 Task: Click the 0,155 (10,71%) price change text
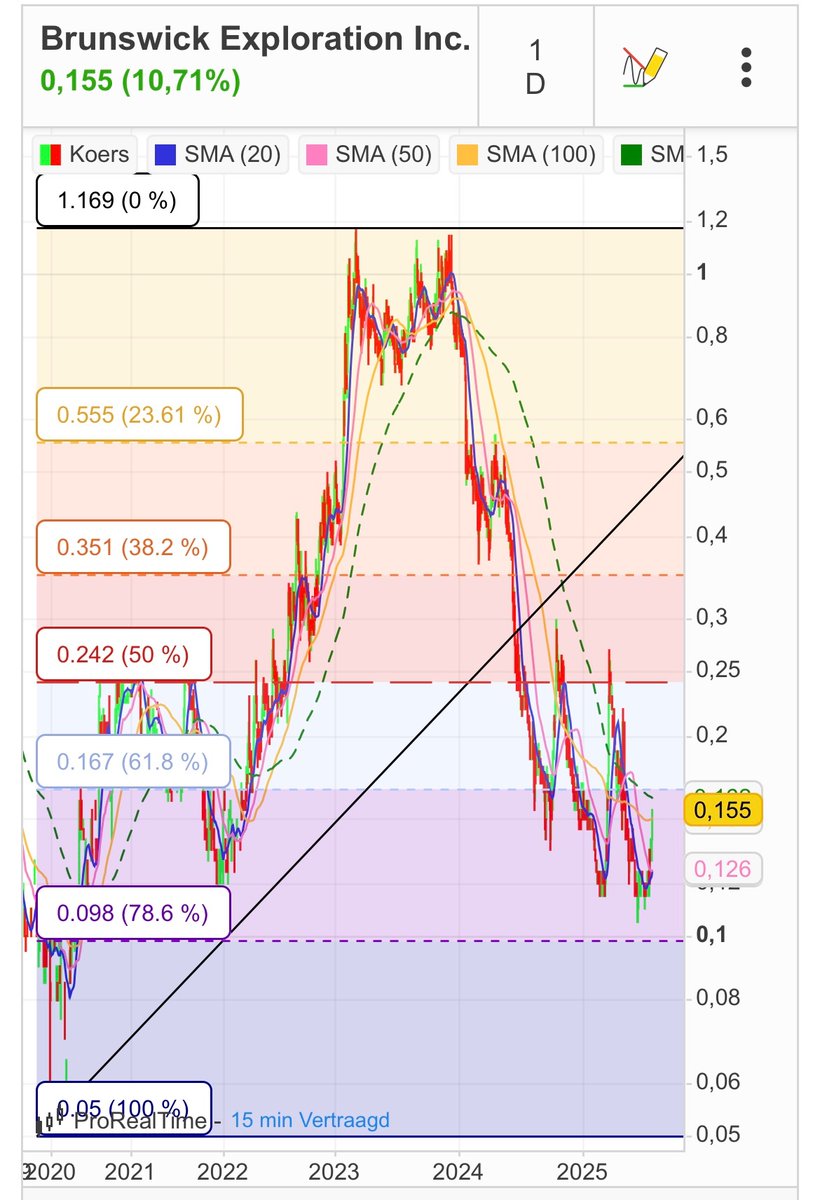pos(140,80)
